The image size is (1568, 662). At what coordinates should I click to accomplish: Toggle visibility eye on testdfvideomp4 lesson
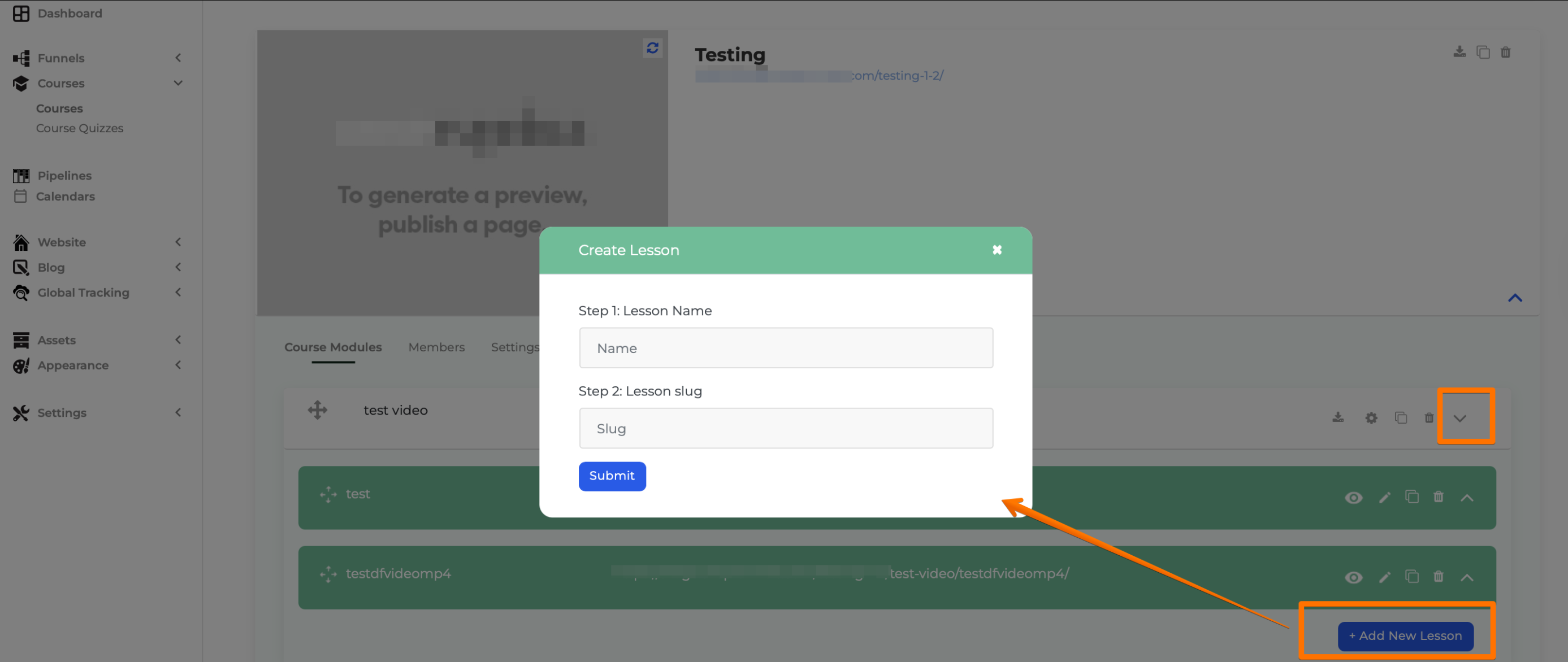click(1353, 577)
